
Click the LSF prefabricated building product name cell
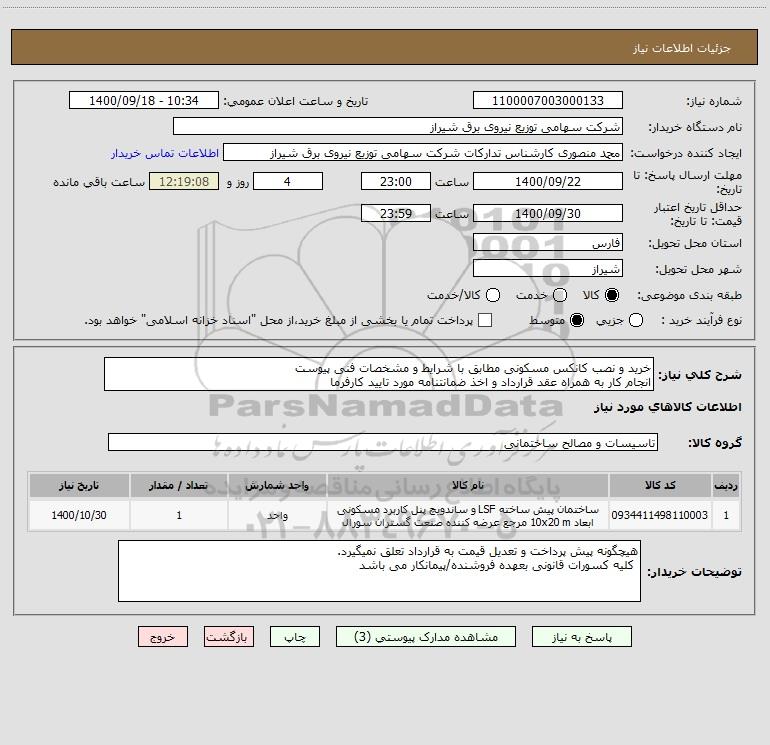click(x=468, y=515)
